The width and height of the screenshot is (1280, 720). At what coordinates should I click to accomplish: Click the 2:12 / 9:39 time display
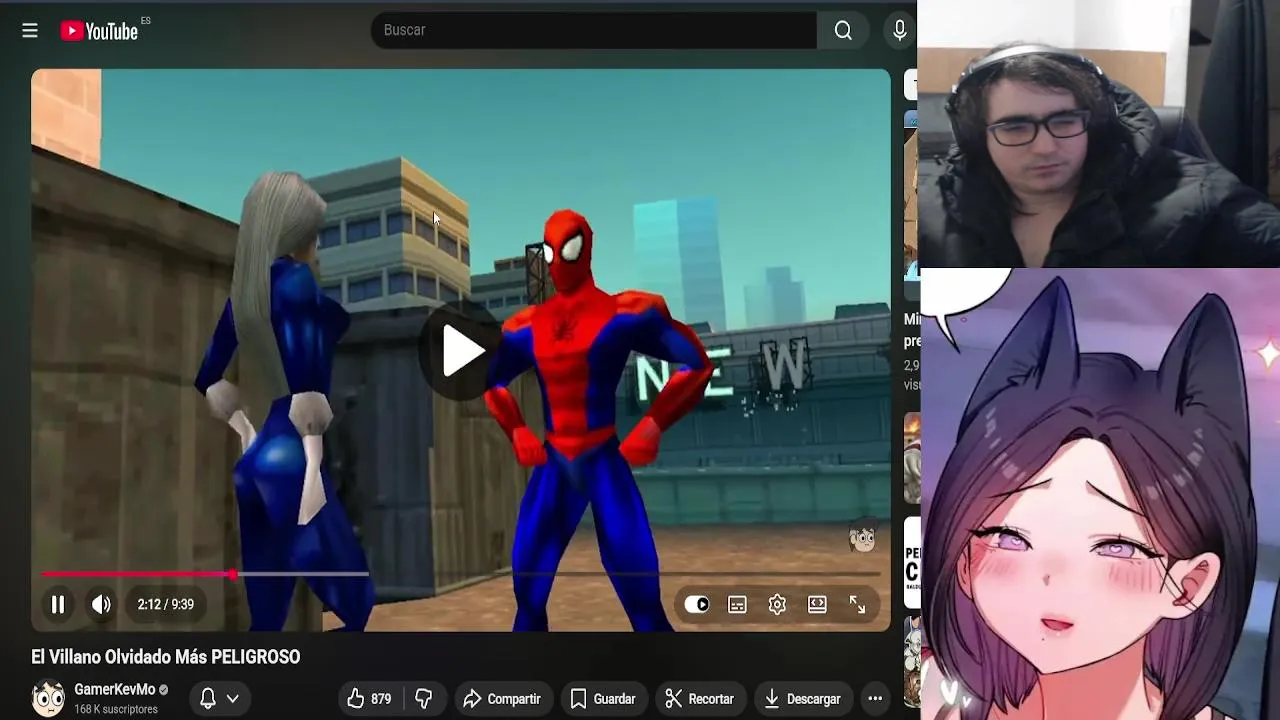(166, 604)
